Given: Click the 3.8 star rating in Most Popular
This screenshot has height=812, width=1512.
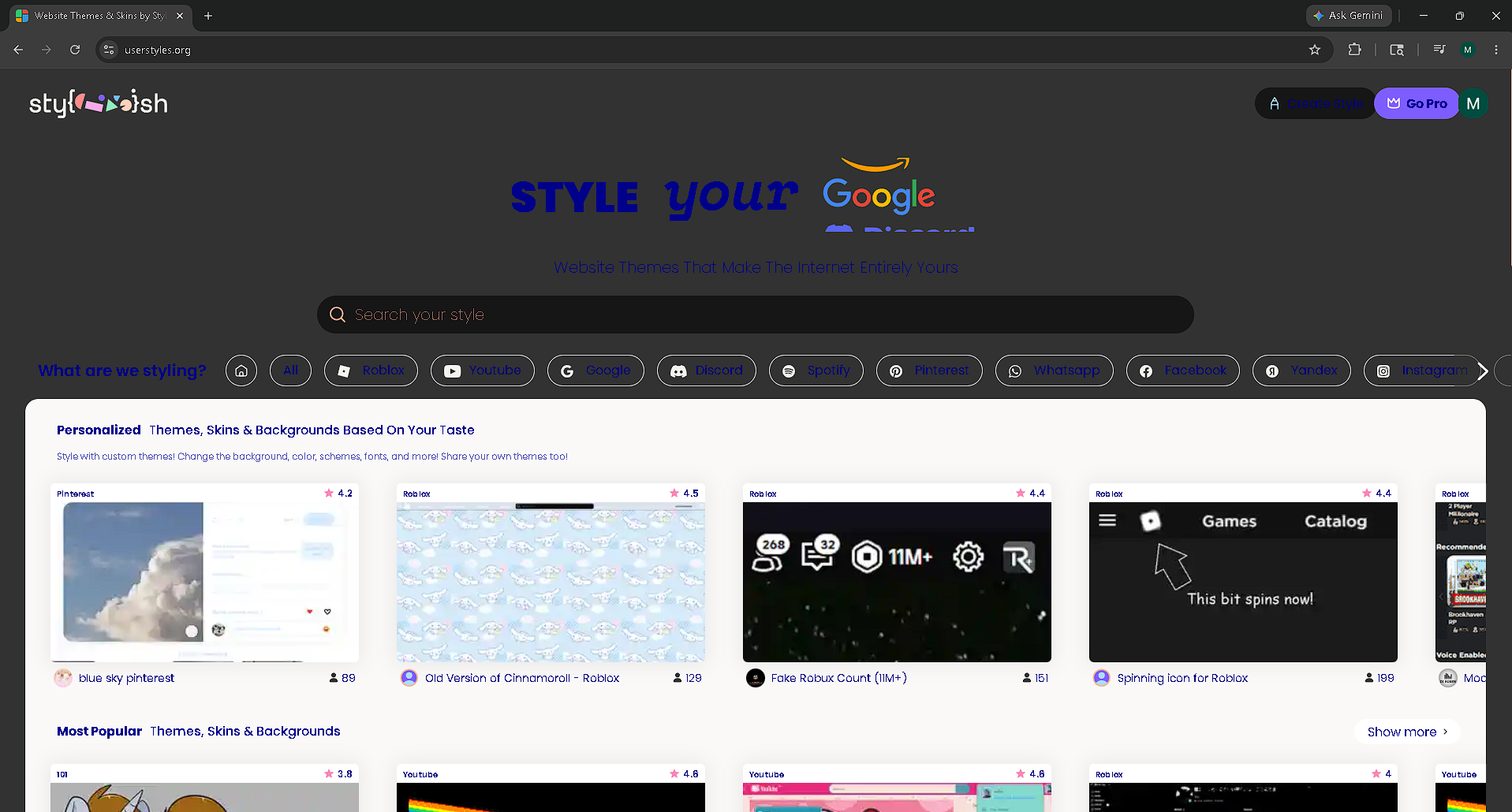Looking at the screenshot, I should coord(338,774).
